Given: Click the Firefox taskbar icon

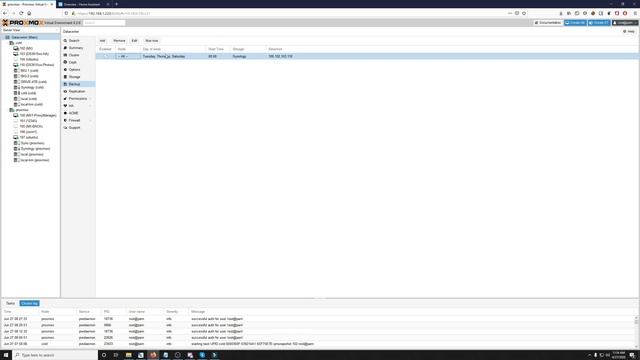Looking at the screenshot, I should (x=153, y=355).
